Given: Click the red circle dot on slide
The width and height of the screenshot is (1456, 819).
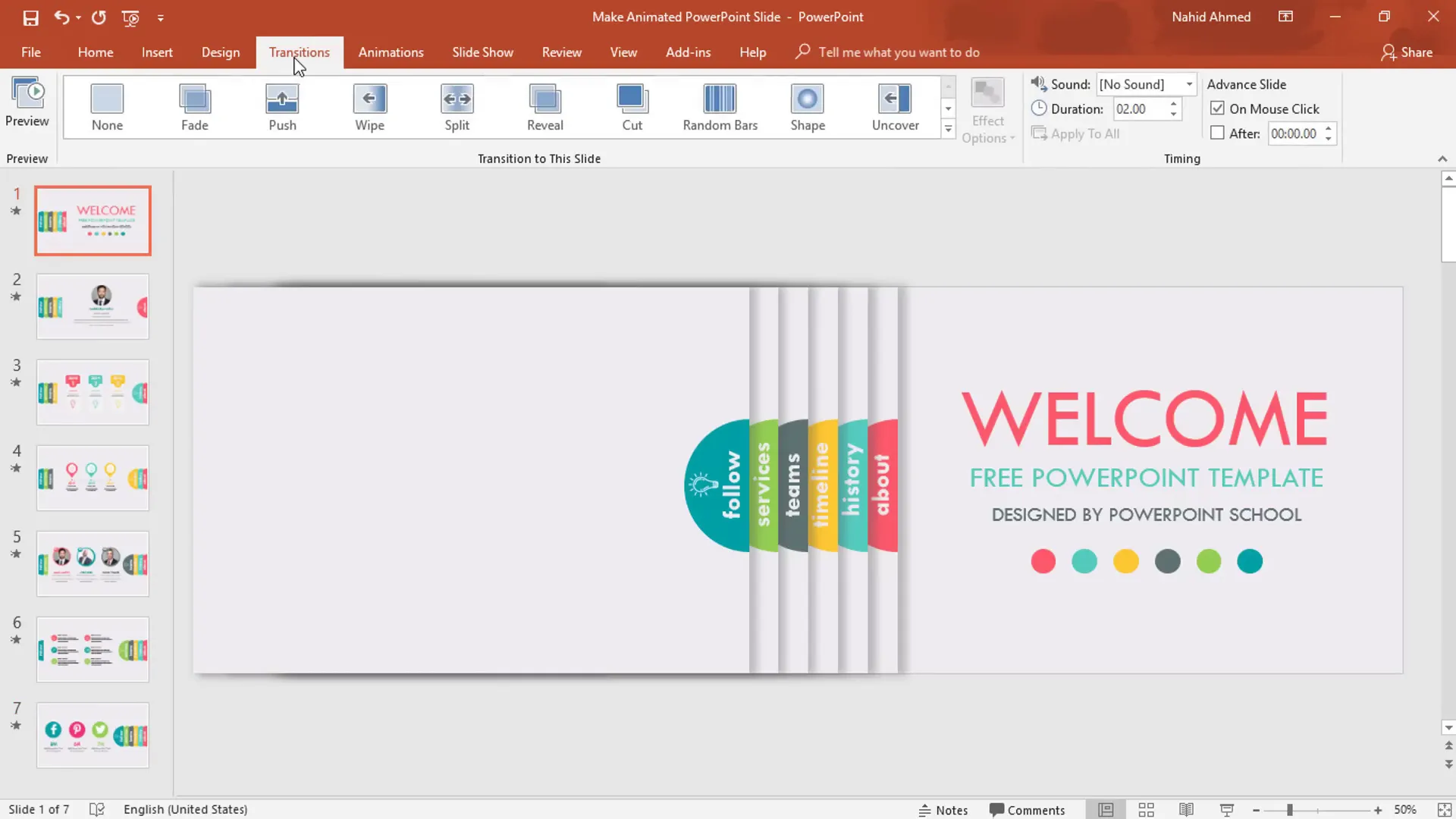Looking at the screenshot, I should click(x=1043, y=561).
